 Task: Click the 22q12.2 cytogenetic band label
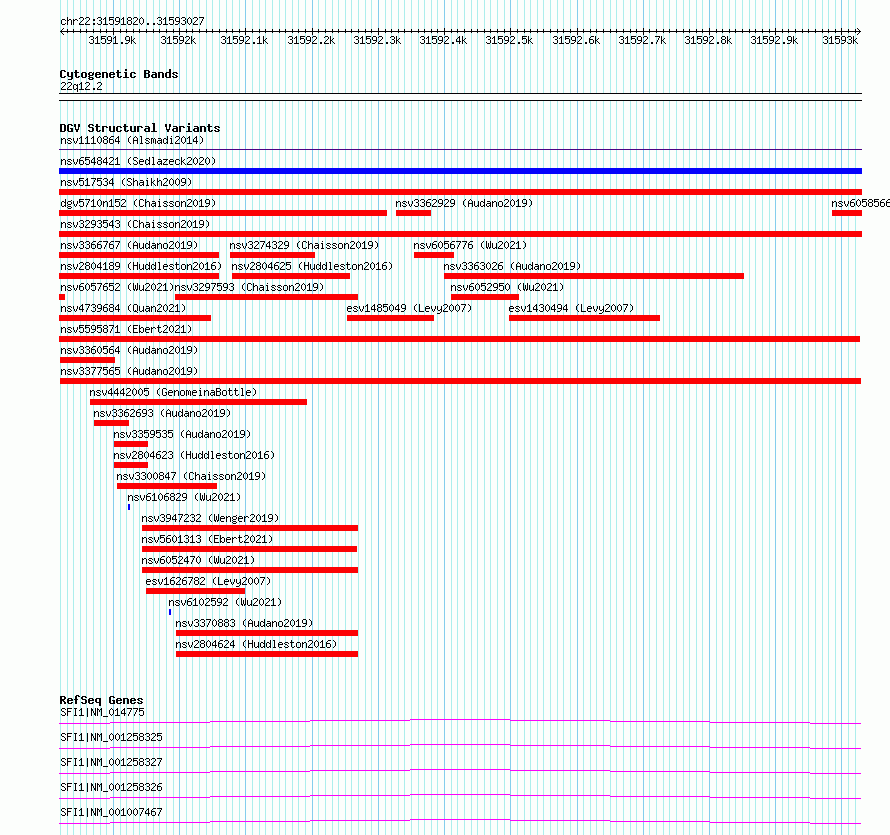81,86
